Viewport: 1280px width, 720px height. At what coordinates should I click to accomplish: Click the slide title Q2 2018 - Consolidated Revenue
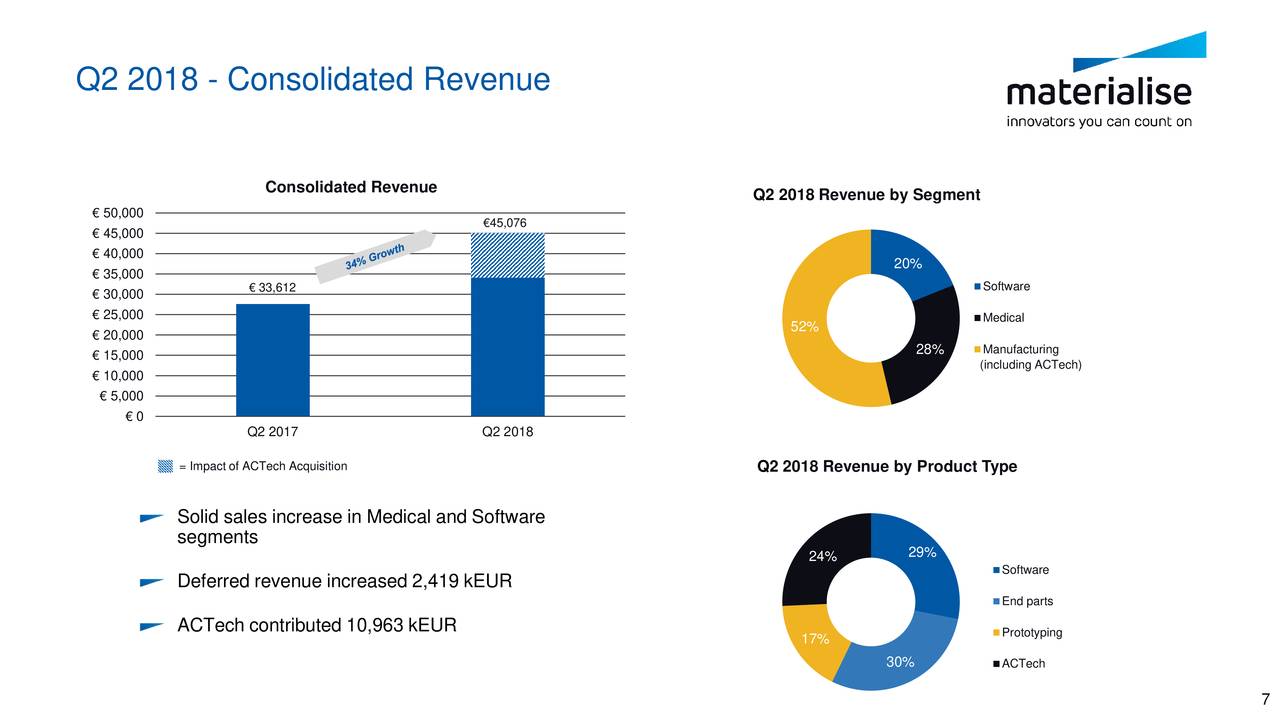coord(313,79)
